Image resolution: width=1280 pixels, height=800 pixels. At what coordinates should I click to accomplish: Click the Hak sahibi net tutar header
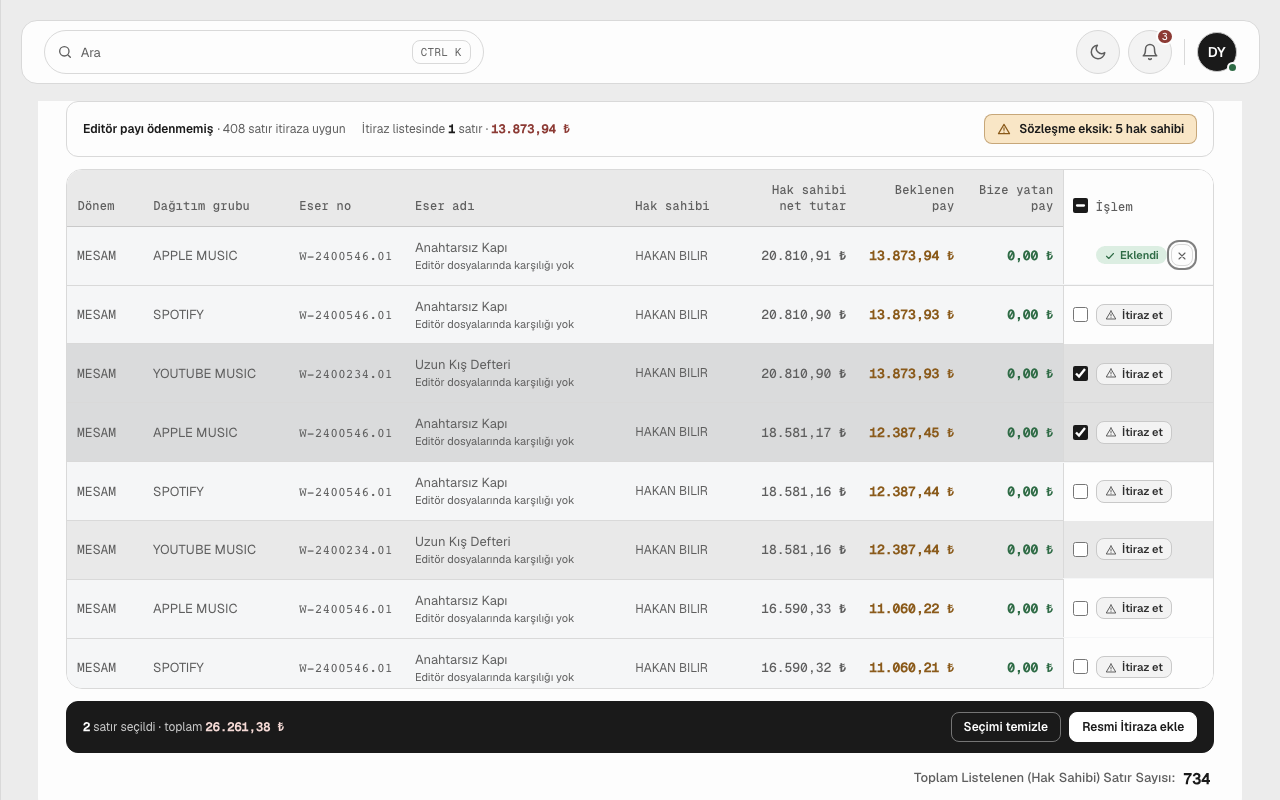(x=809, y=198)
